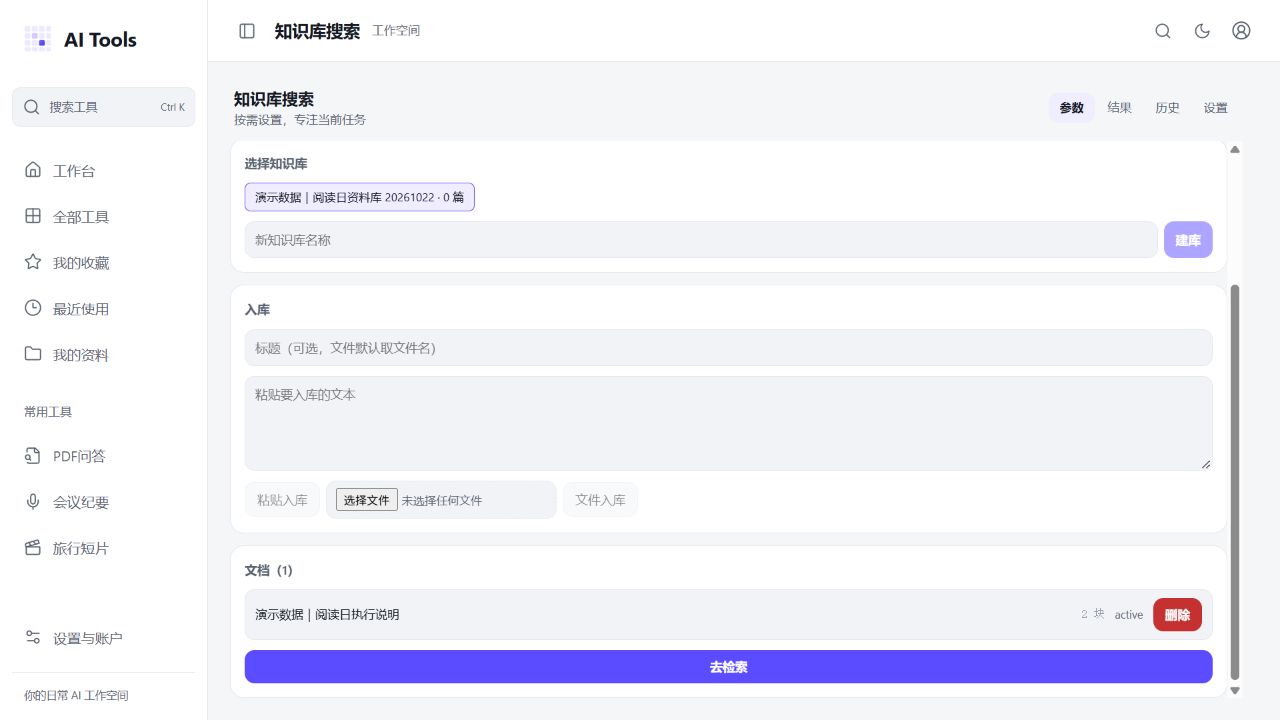Focus the 粘贴要入库的文本 textarea
1280x720 pixels.
[x=728, y=423]
